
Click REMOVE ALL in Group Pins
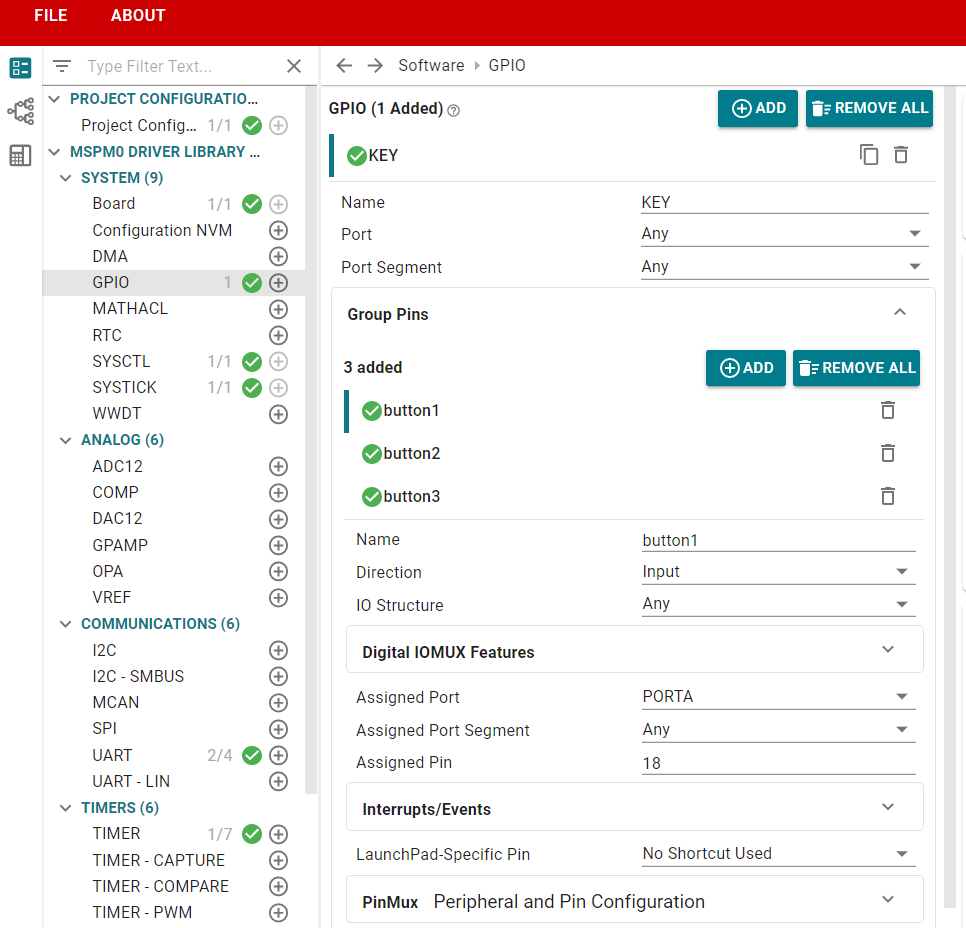pyautogui.click(x=856, y=368)
